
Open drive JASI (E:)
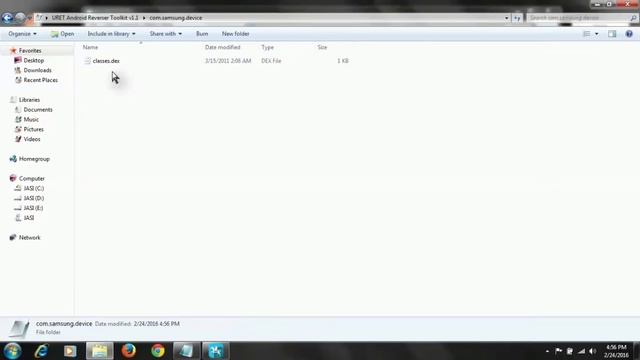click(33, 208)
